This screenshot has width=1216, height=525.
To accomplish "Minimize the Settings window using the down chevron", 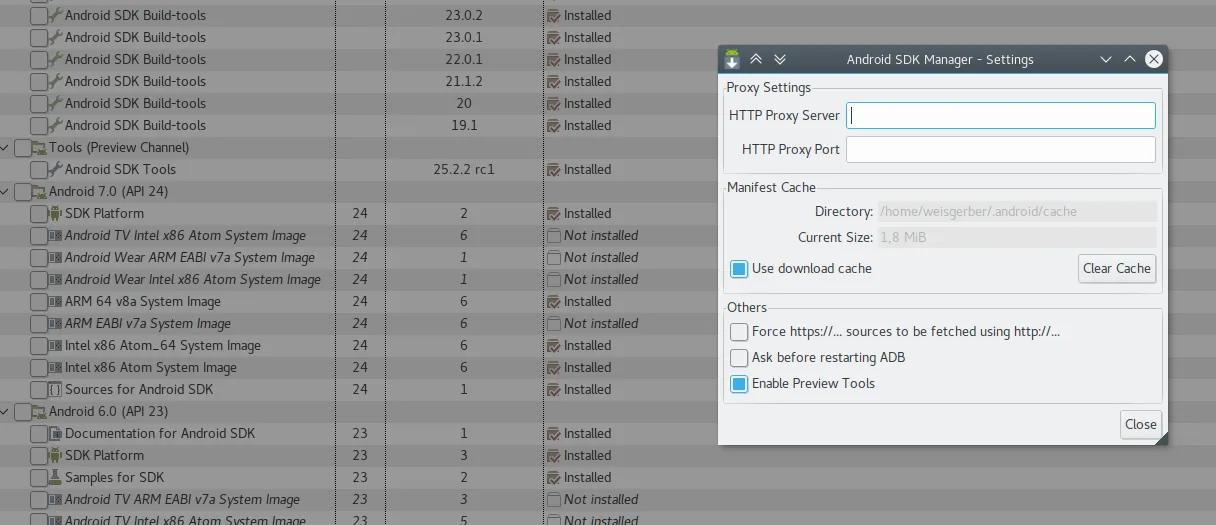I will (x=1106, y=59).
